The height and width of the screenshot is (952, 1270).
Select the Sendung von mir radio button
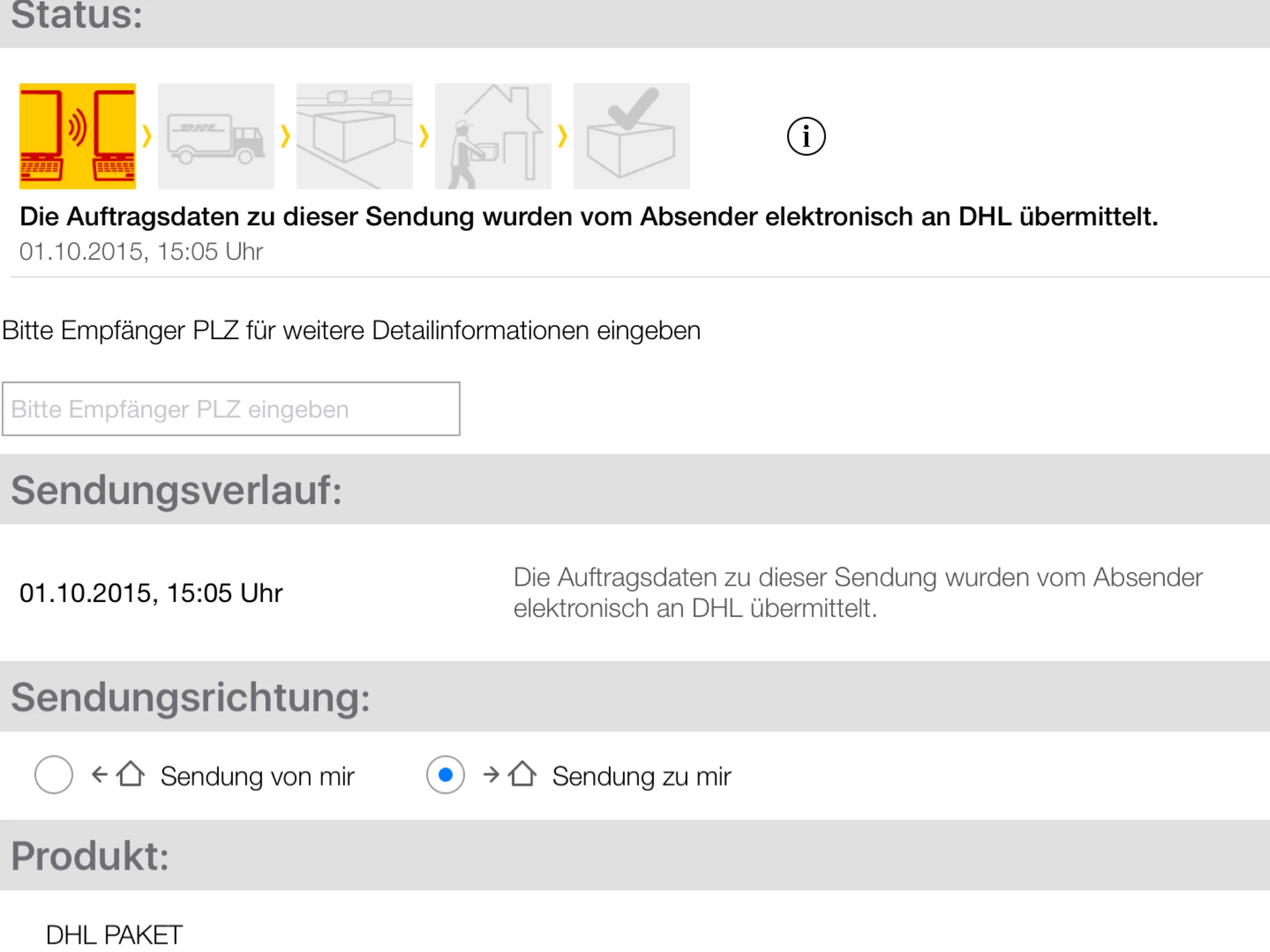pos(54,775)
